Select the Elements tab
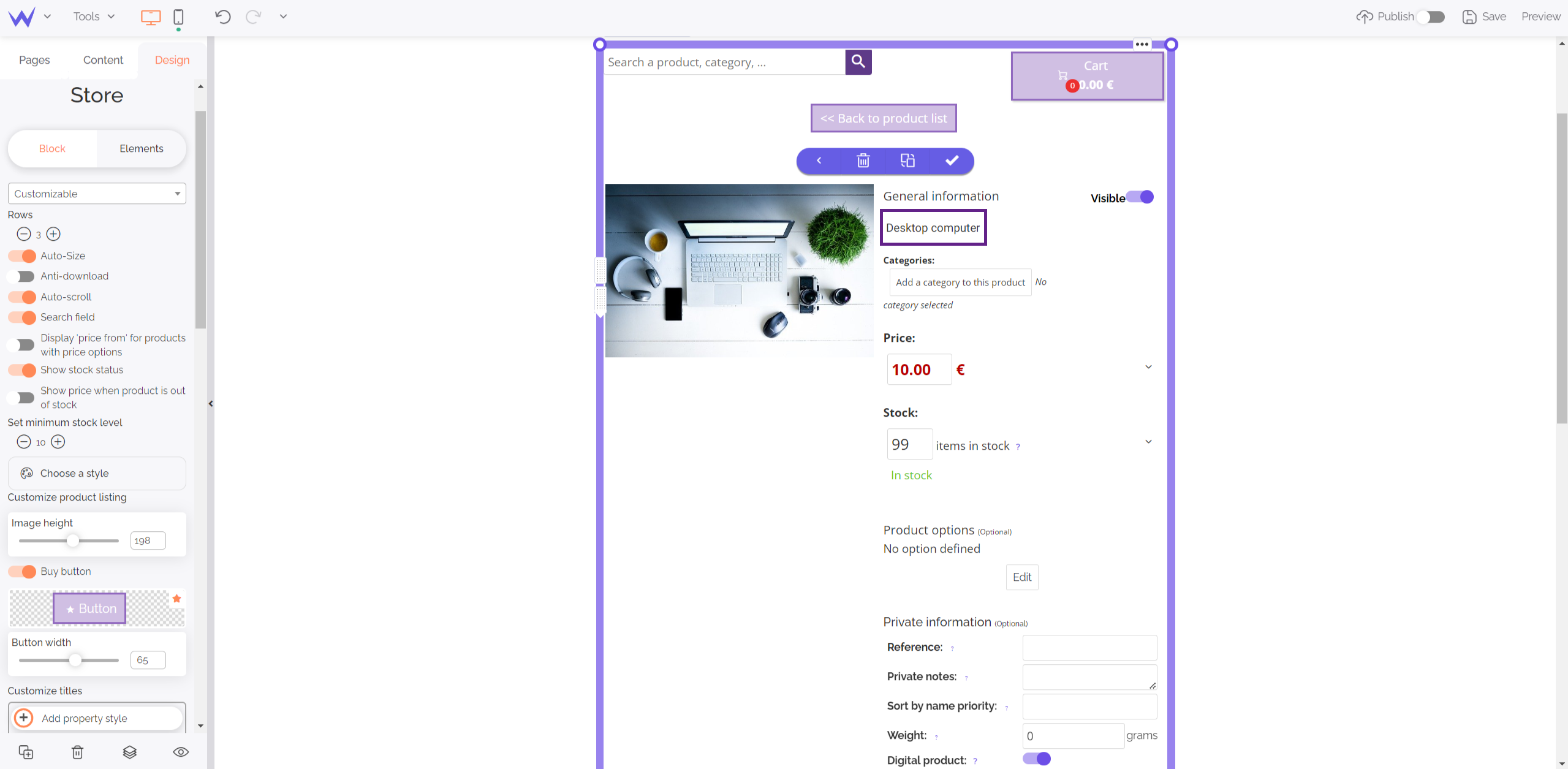This screenshot has height=769, width=1568. point(142,148)
